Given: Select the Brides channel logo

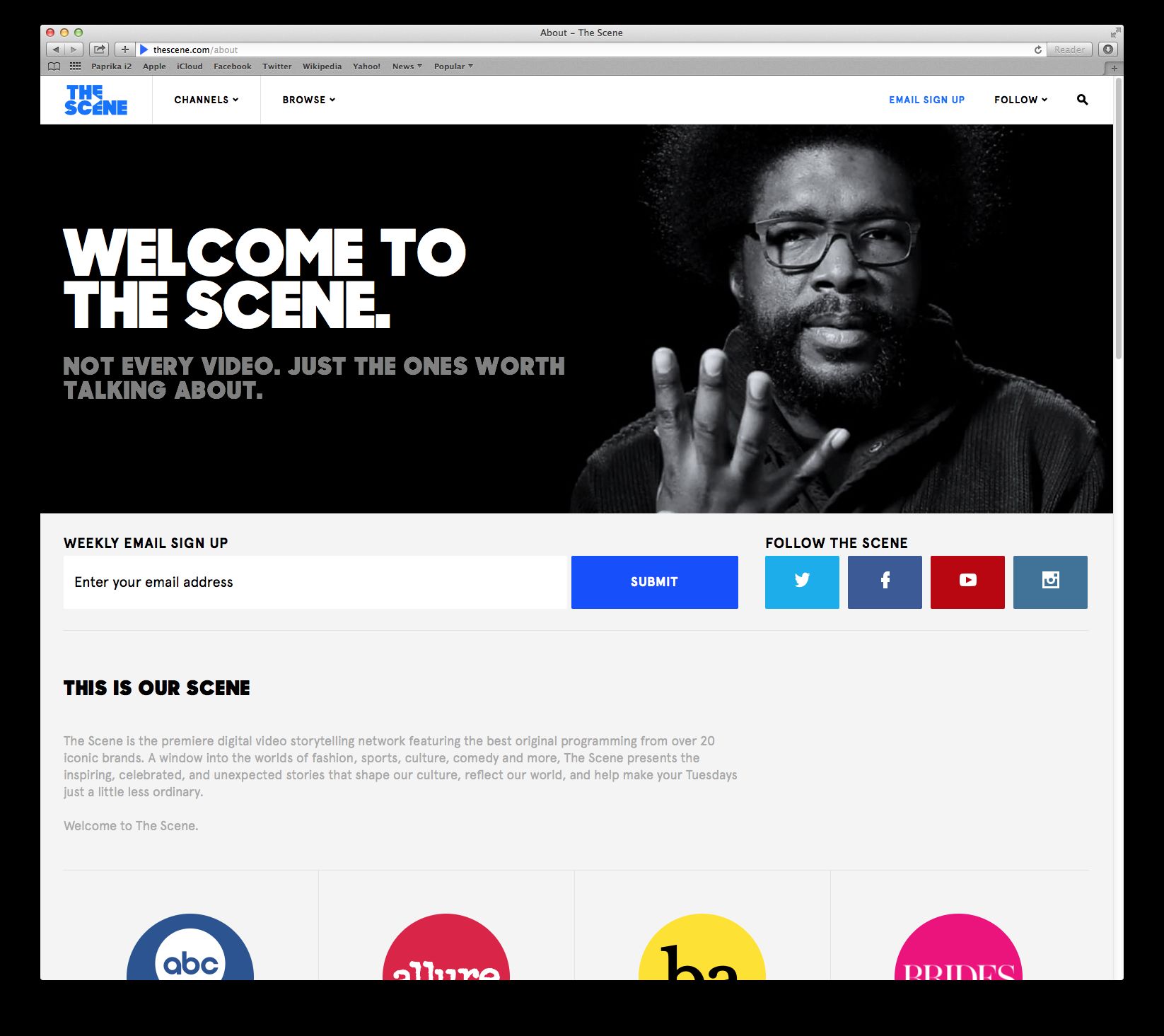Looking at the screenshot, I should pos(958,948).
